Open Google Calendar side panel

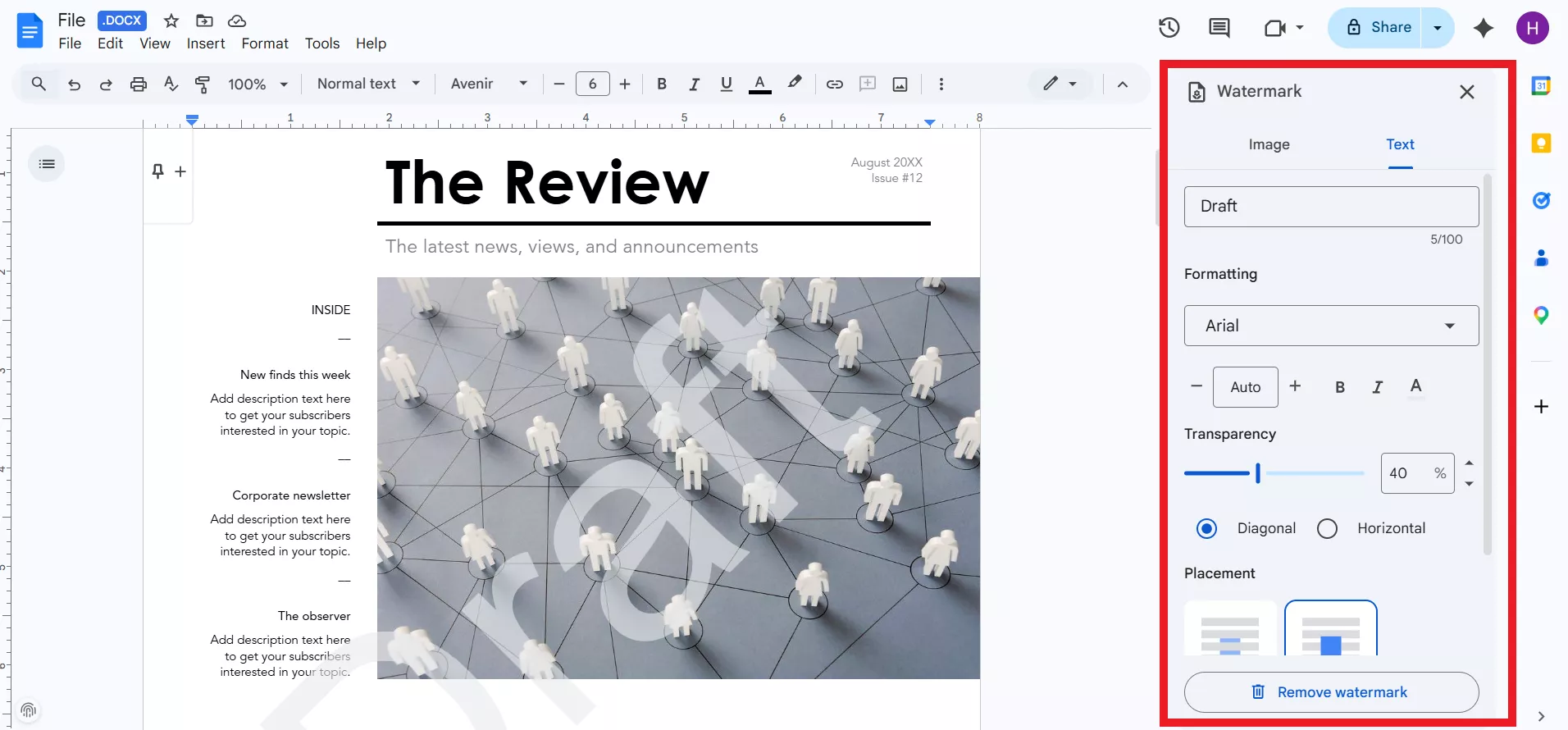tap(1541, 85)
